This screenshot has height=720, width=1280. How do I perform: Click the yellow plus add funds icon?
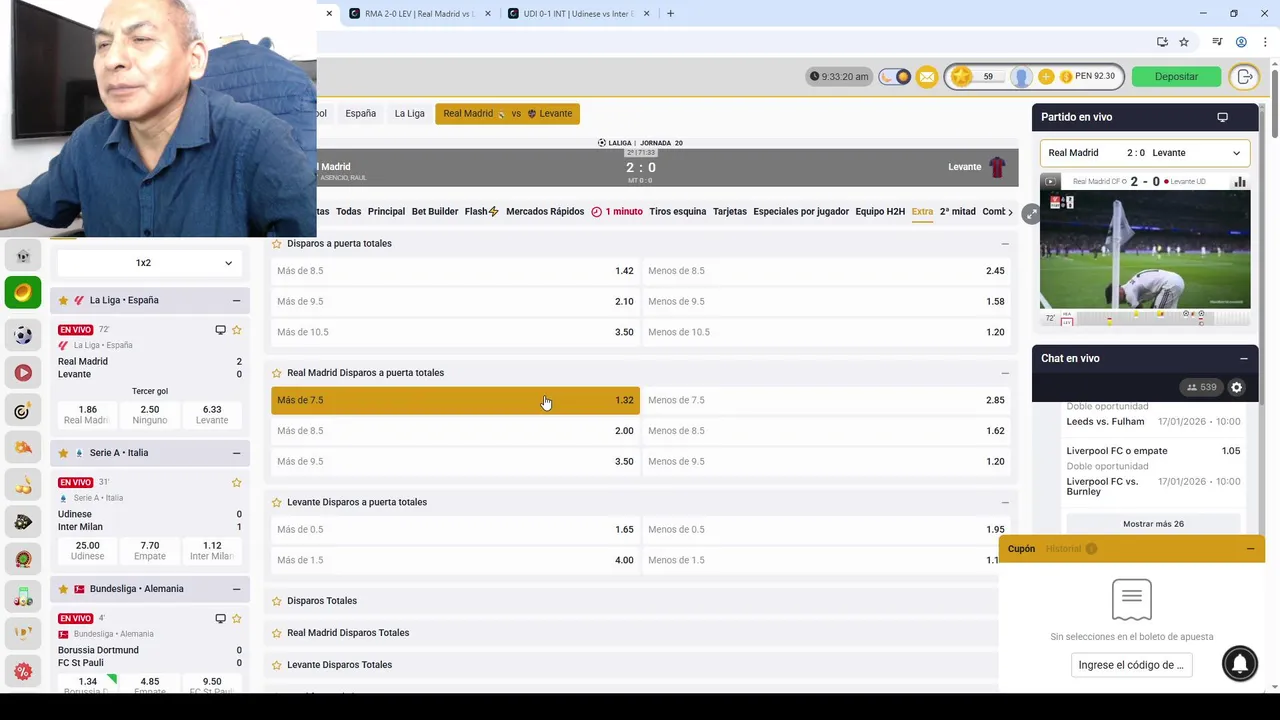tap(1046, 77)
